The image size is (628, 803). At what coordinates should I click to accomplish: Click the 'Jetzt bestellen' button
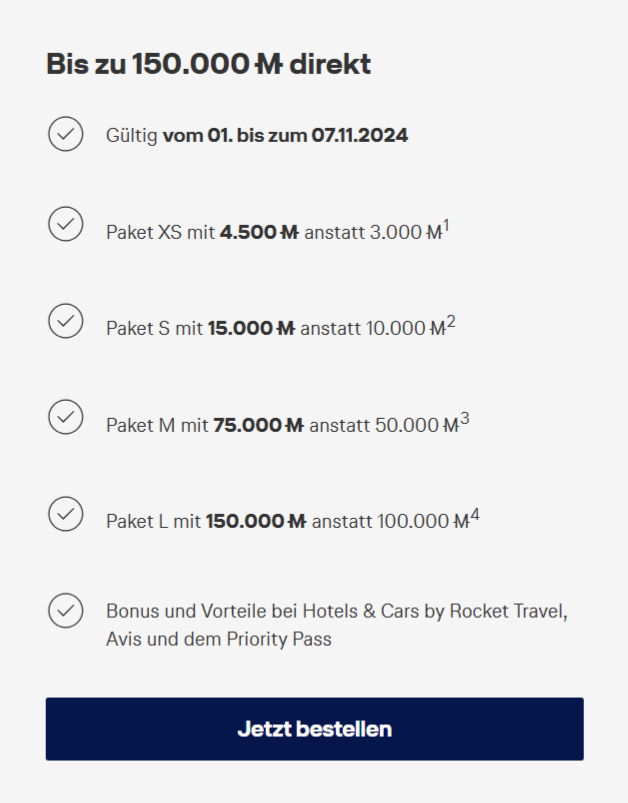(x=314, y=729)
